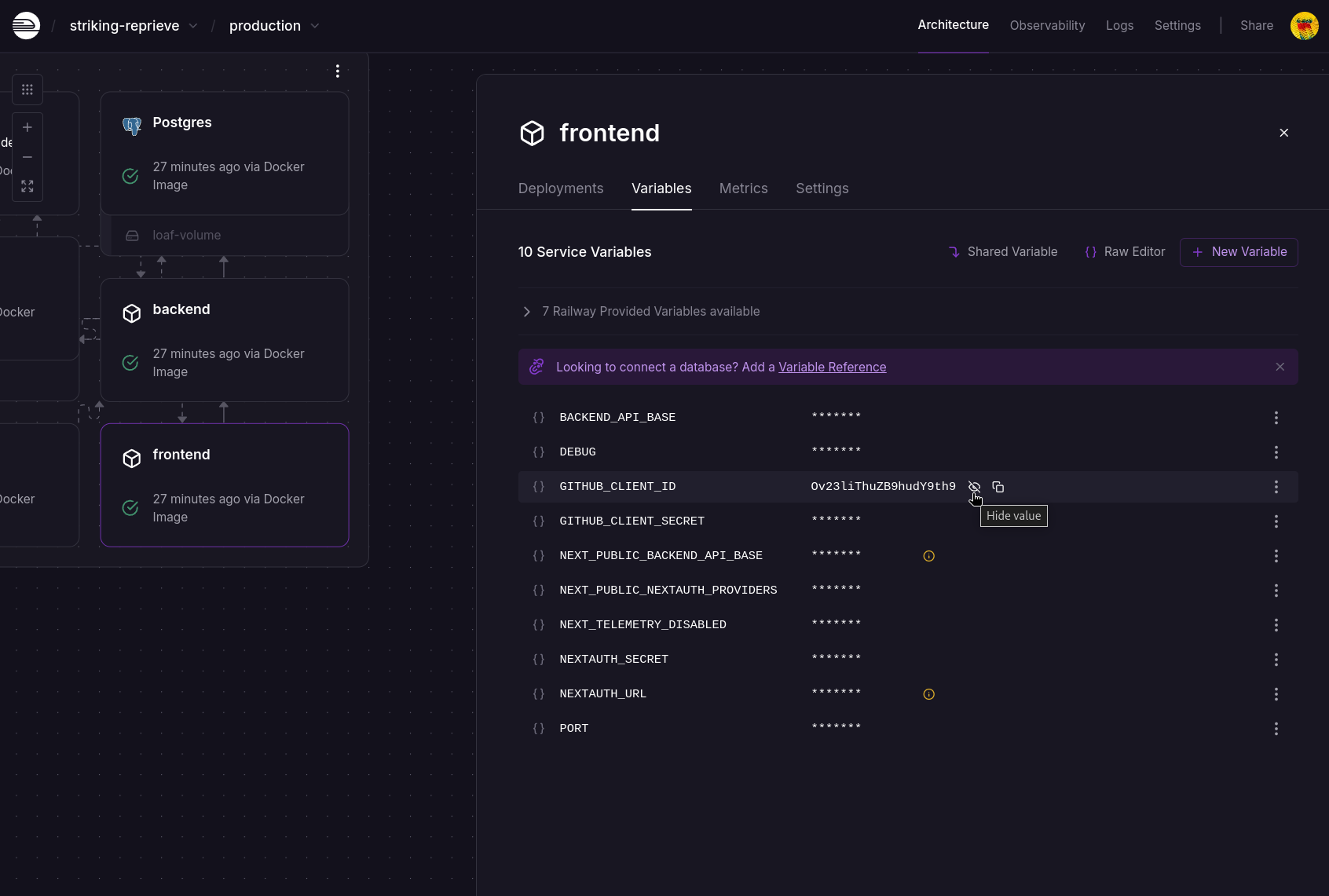Viewport: 1329px width, 896px height.
Task: Open your profile avatar menu
Action: 1304,25
